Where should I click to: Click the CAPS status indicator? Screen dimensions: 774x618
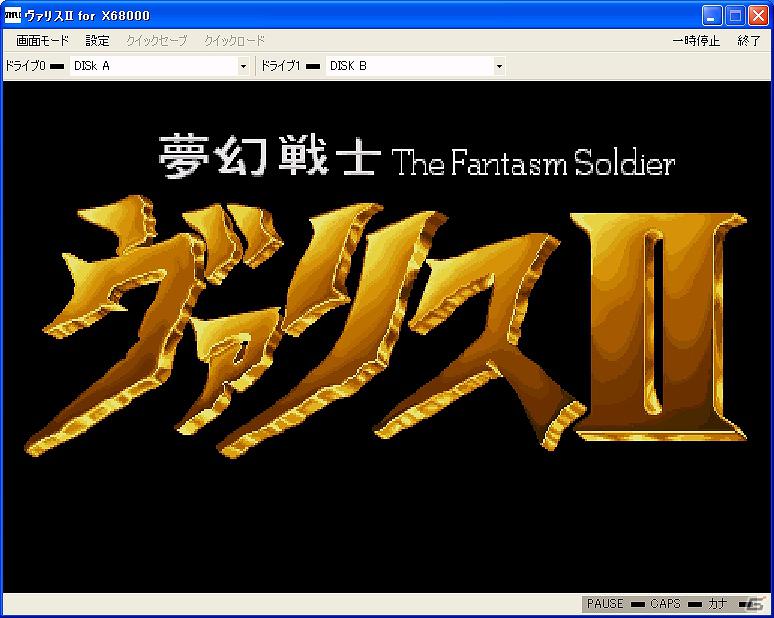click(x=695, y=604)
